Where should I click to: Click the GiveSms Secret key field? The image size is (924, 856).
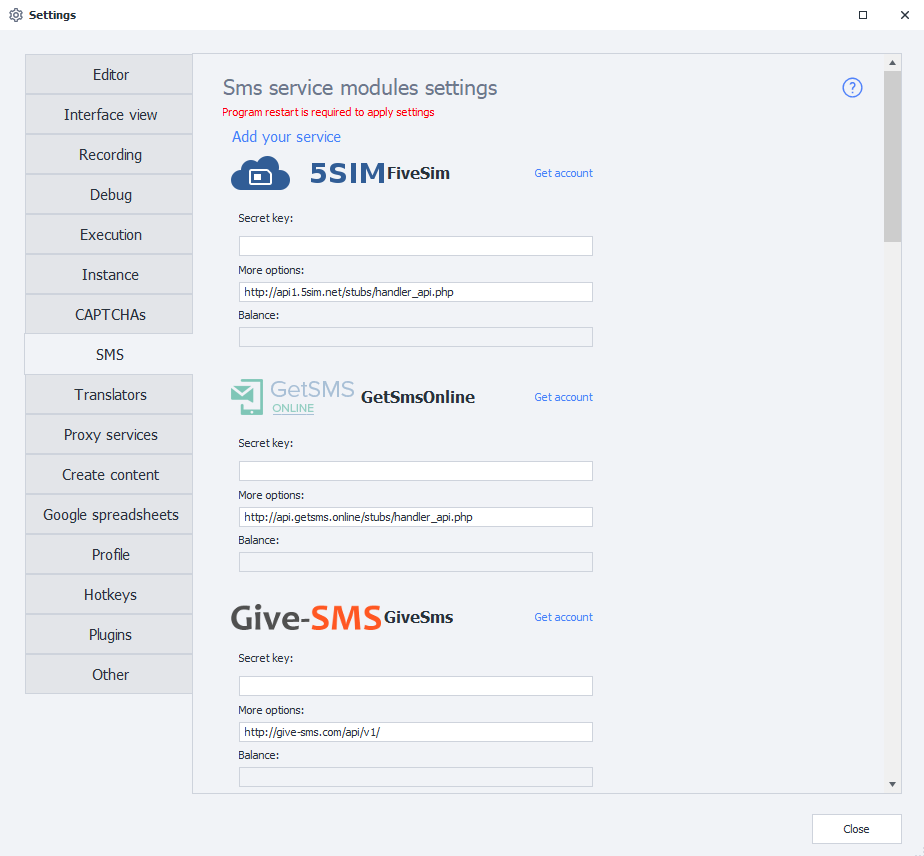pos(415,686)
